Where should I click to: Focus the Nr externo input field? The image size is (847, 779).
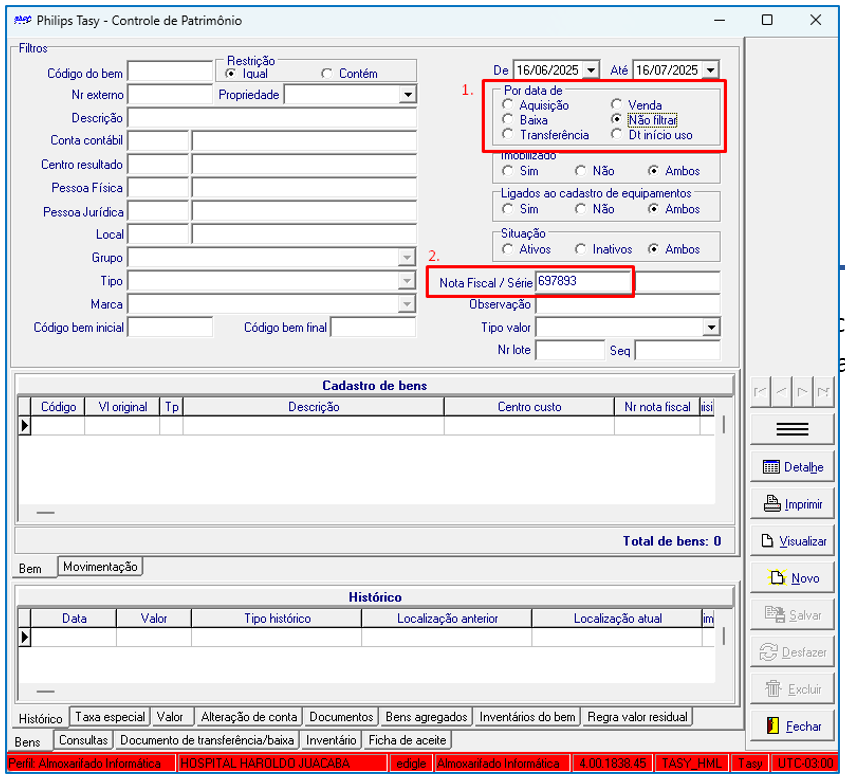click(170, 95)
